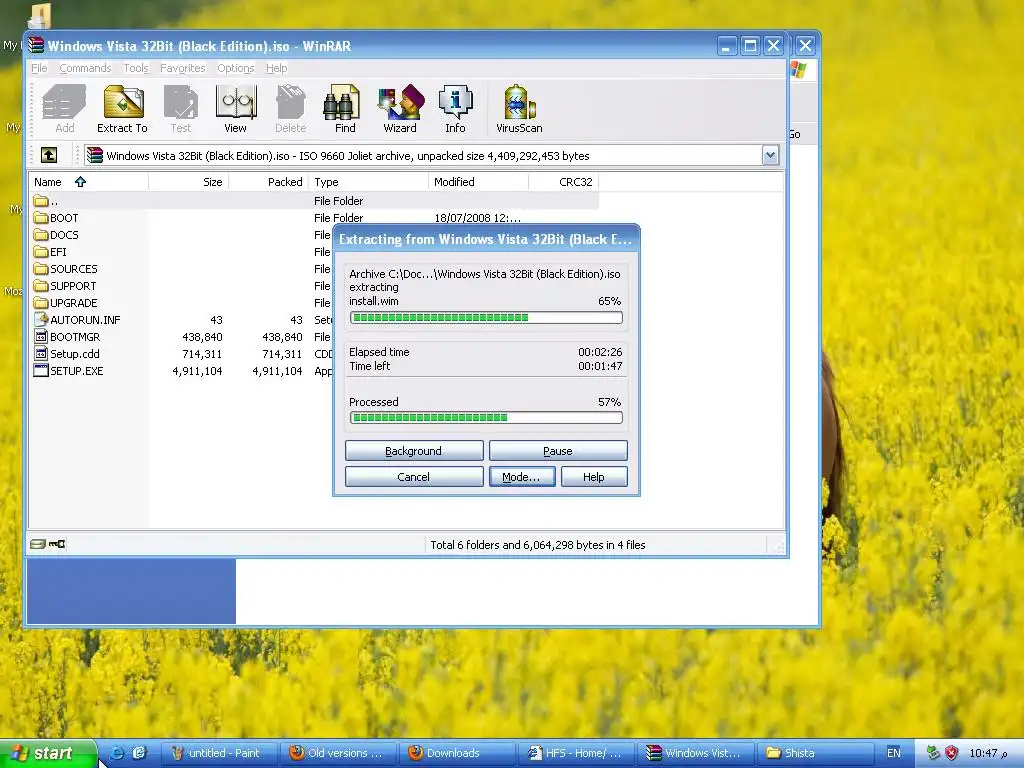The image size is (1024, 768).
Task: Click the 438,840 size of BOOTMGR
Action: coord(202,337)
